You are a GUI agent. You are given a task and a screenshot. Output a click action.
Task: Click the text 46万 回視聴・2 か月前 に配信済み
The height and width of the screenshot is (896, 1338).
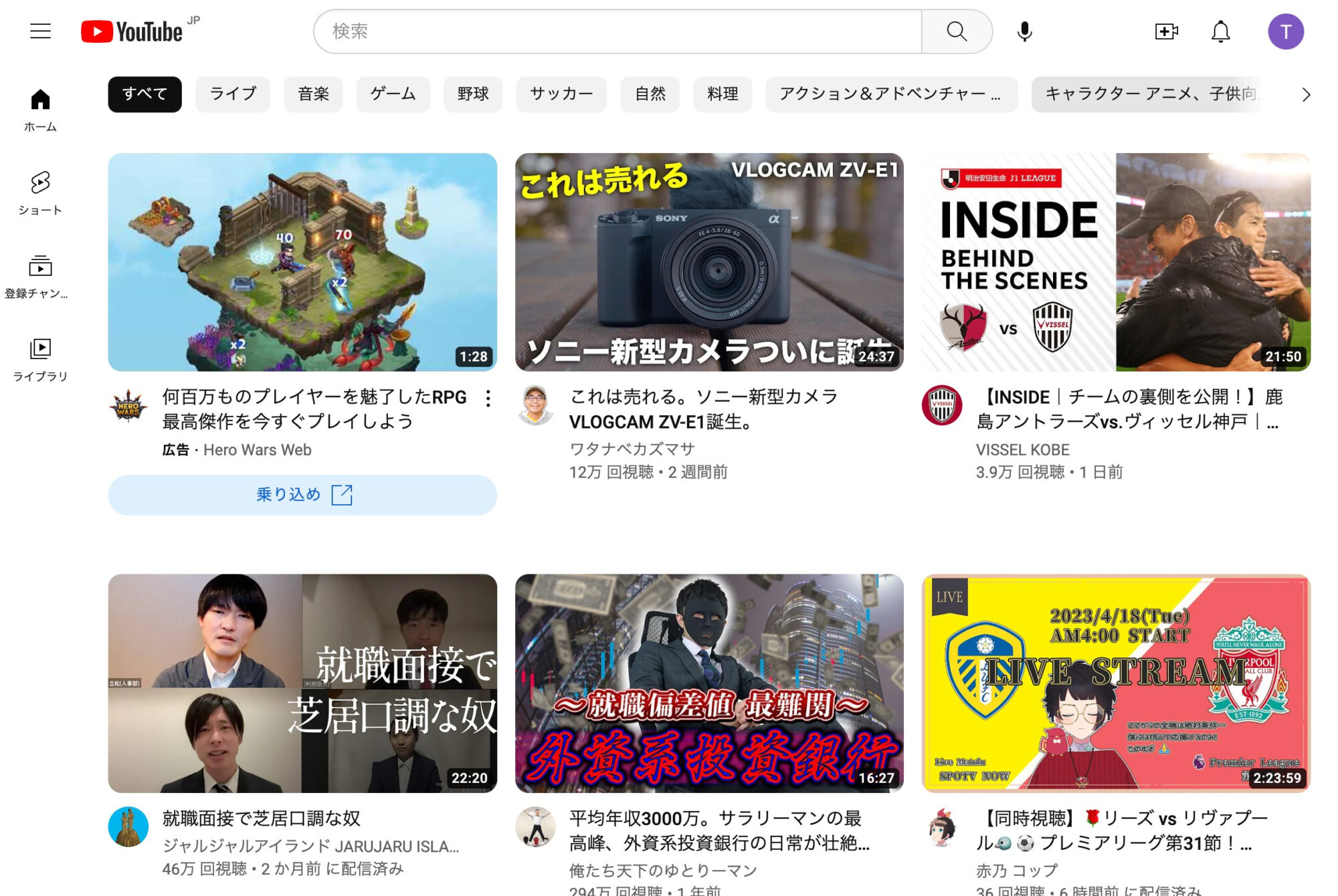[x=283, y=869]
